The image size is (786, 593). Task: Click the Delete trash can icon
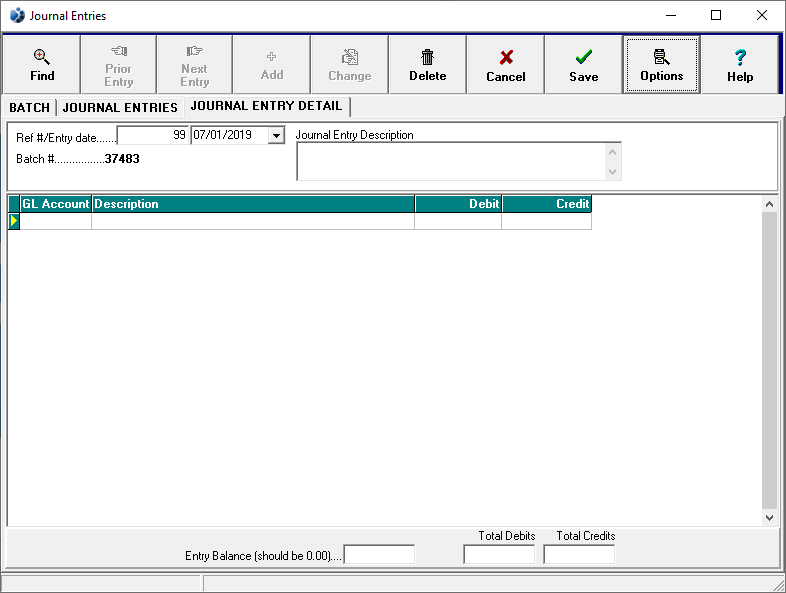(427, 58)
